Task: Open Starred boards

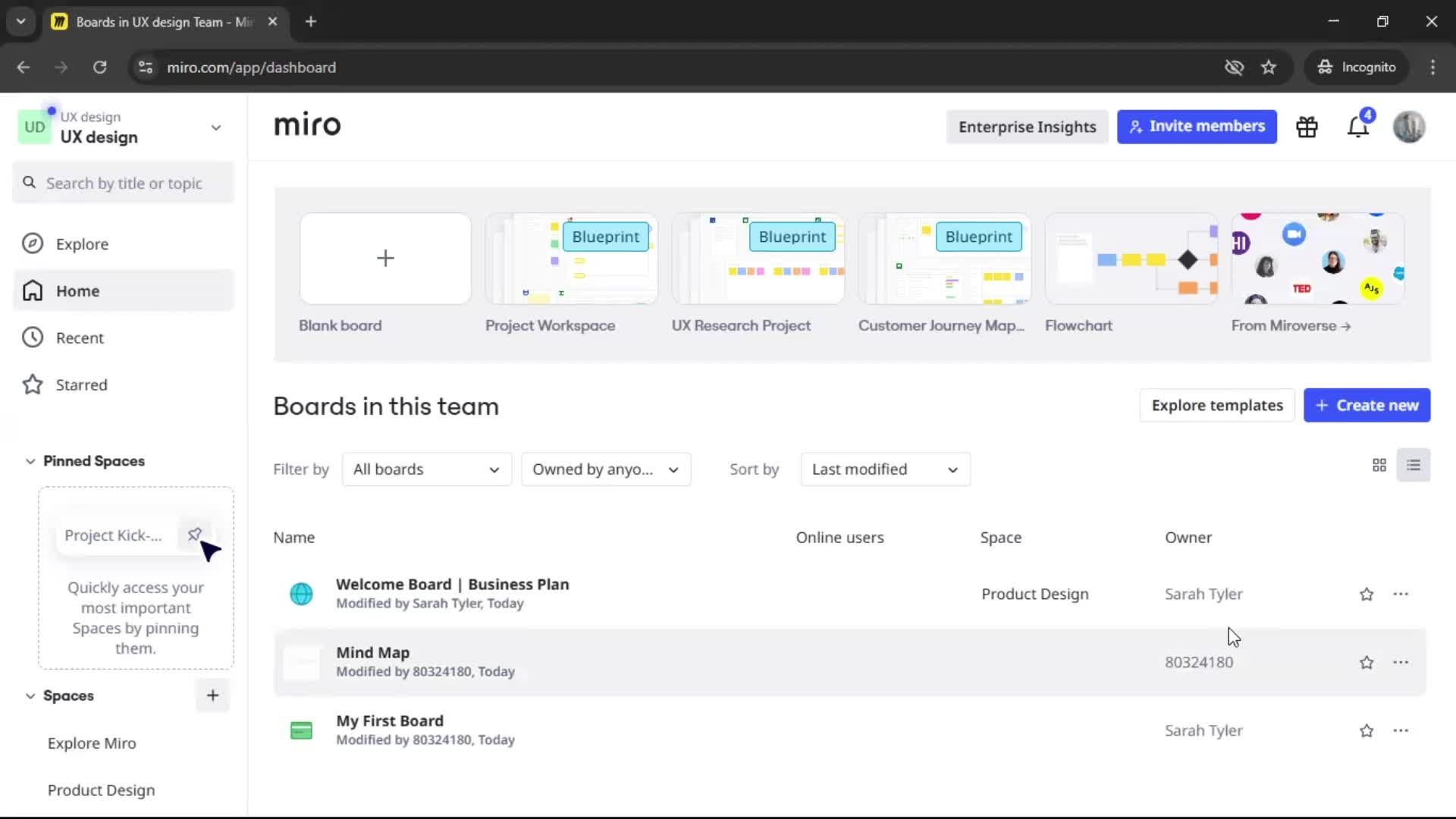Action: (x=124, y=384)
